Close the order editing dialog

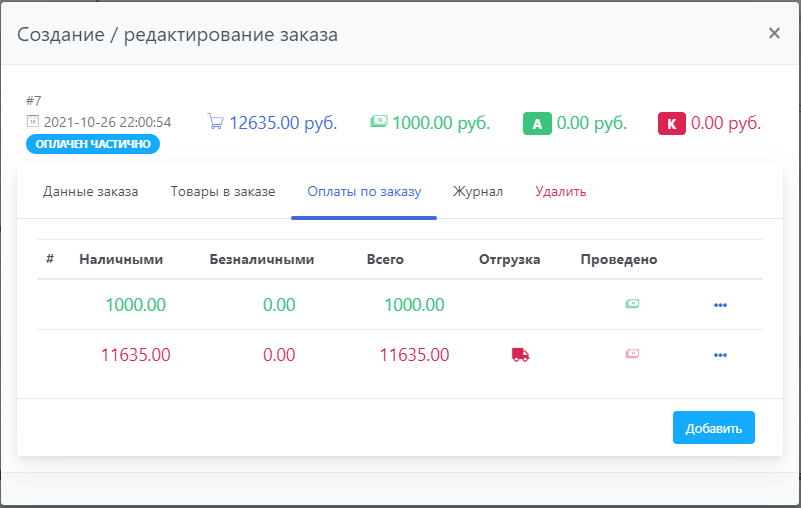(774, 33)
